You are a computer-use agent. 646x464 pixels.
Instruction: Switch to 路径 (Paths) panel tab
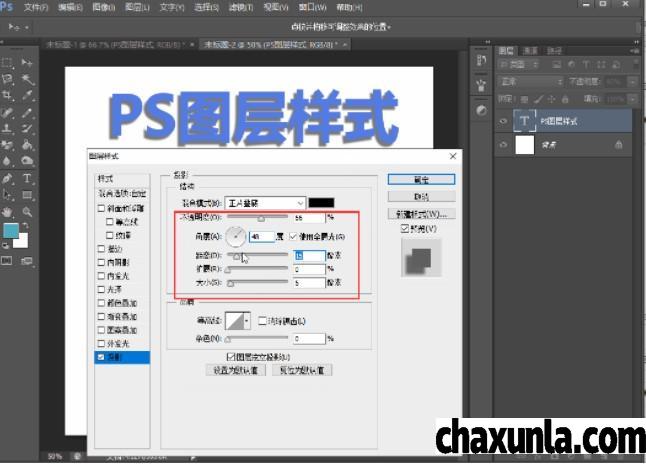[x=554, y=51]
